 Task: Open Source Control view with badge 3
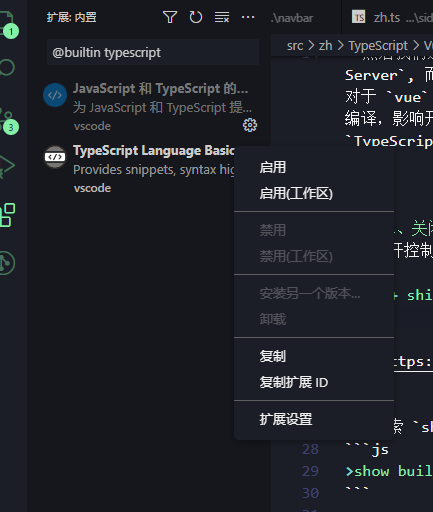coord(9,120)
